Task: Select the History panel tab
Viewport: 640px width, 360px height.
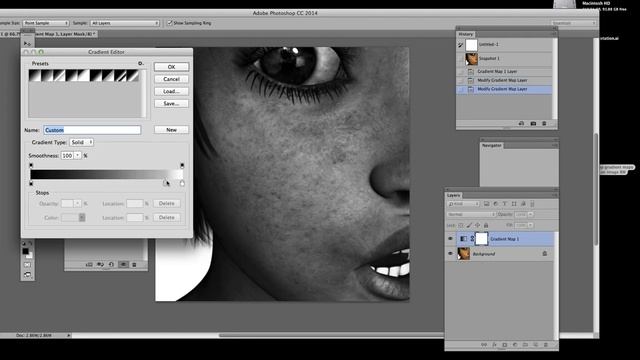Action: (x=466, y=34)
